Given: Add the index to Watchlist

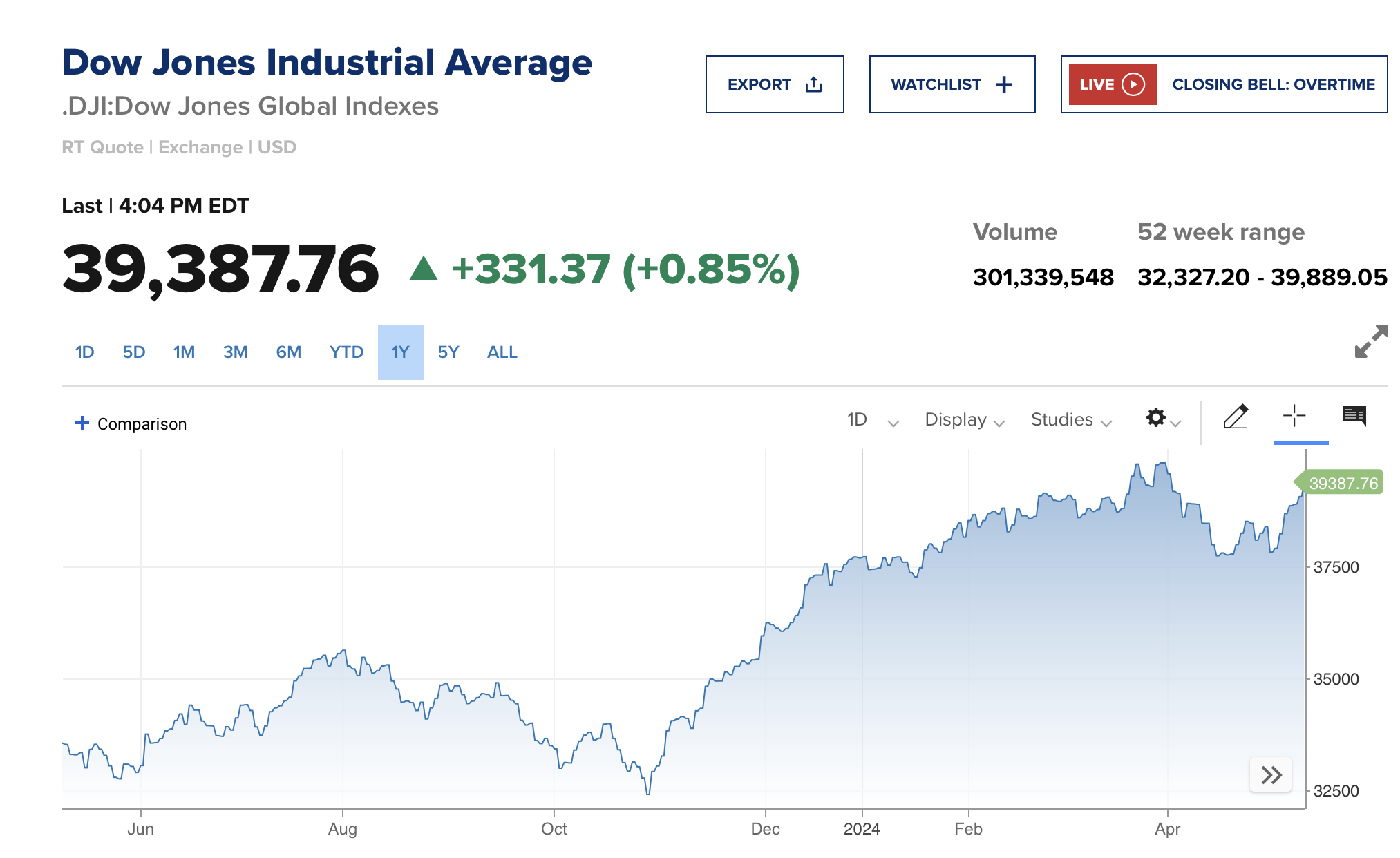Looking at the screenshot, I should (952, 84).
